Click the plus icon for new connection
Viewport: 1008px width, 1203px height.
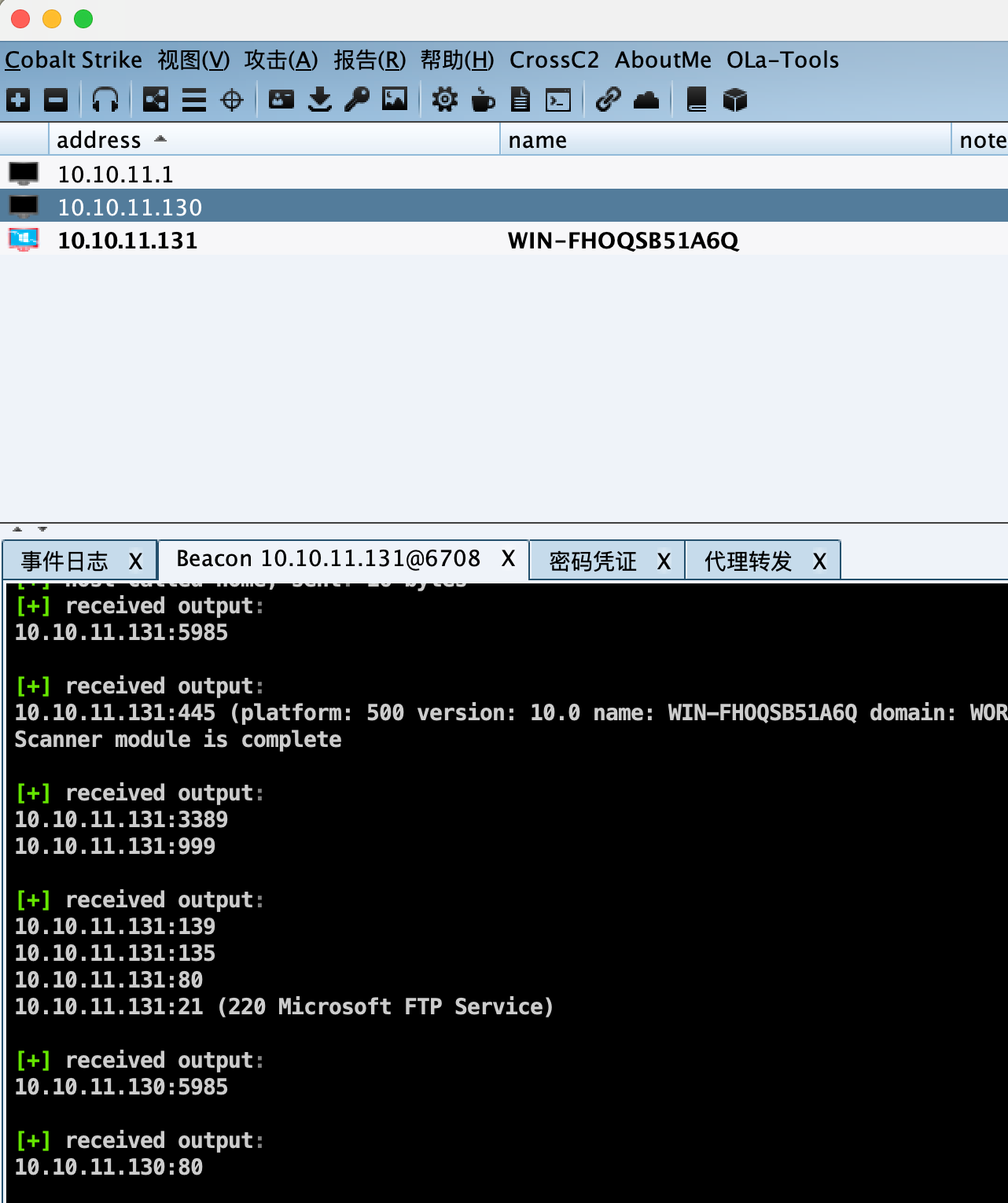pos(18,100)
